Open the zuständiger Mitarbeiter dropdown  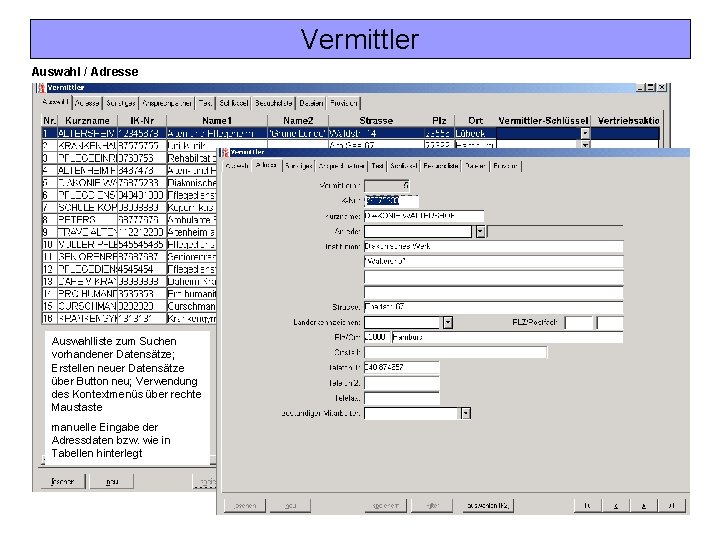(466, 413)
